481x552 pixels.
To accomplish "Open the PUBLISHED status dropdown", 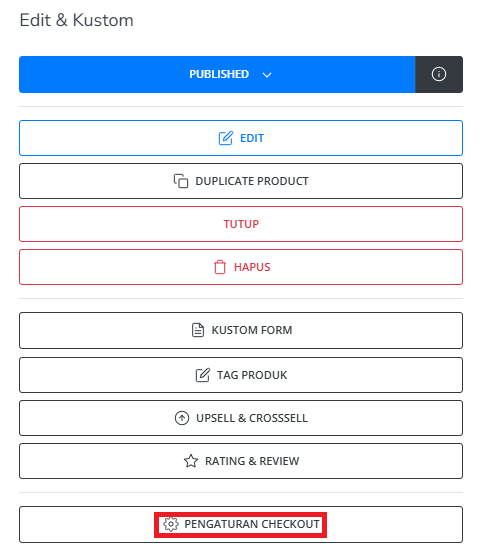I will [217, 74].
